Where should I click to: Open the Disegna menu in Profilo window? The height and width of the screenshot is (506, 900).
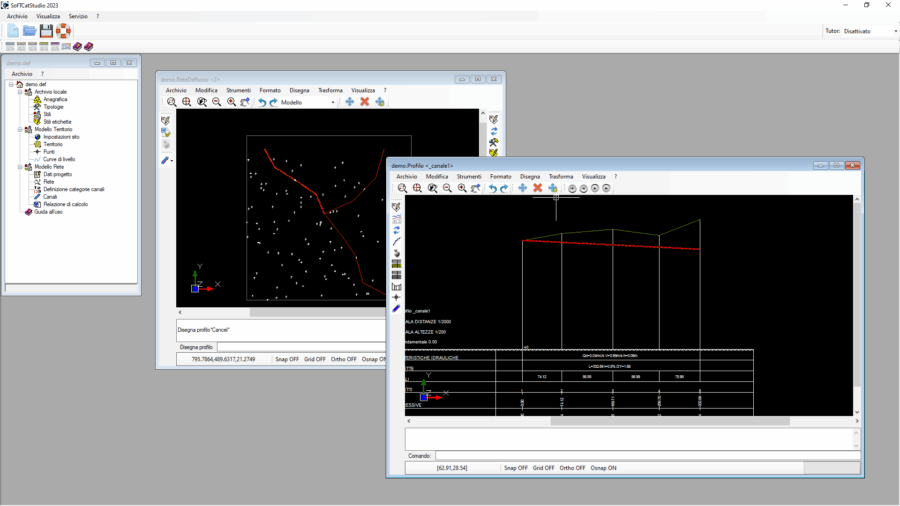529,176
